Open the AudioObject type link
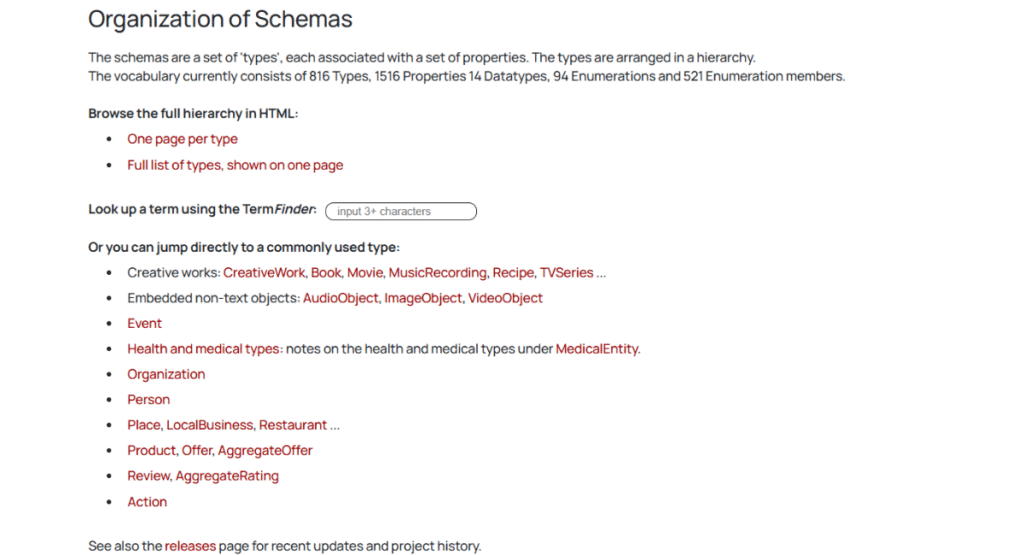Image resolution: width=1024 pixels, height=555 pixels. point(341,298)
